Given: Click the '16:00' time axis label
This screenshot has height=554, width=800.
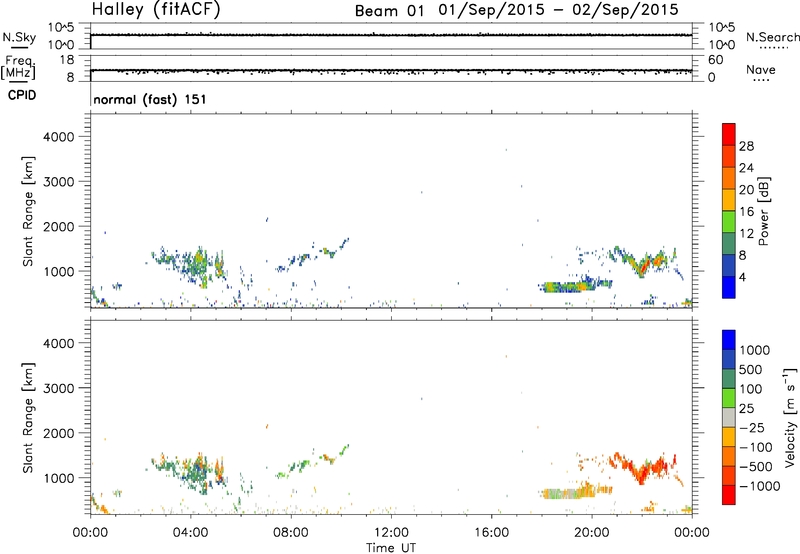Looking at the screenshot, I should point(491,533).
